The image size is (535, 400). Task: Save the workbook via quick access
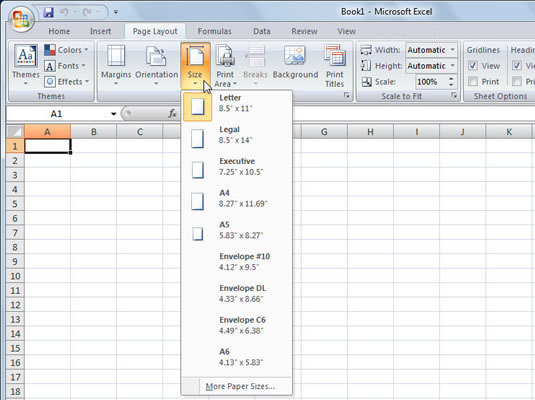tap(49, 12)
